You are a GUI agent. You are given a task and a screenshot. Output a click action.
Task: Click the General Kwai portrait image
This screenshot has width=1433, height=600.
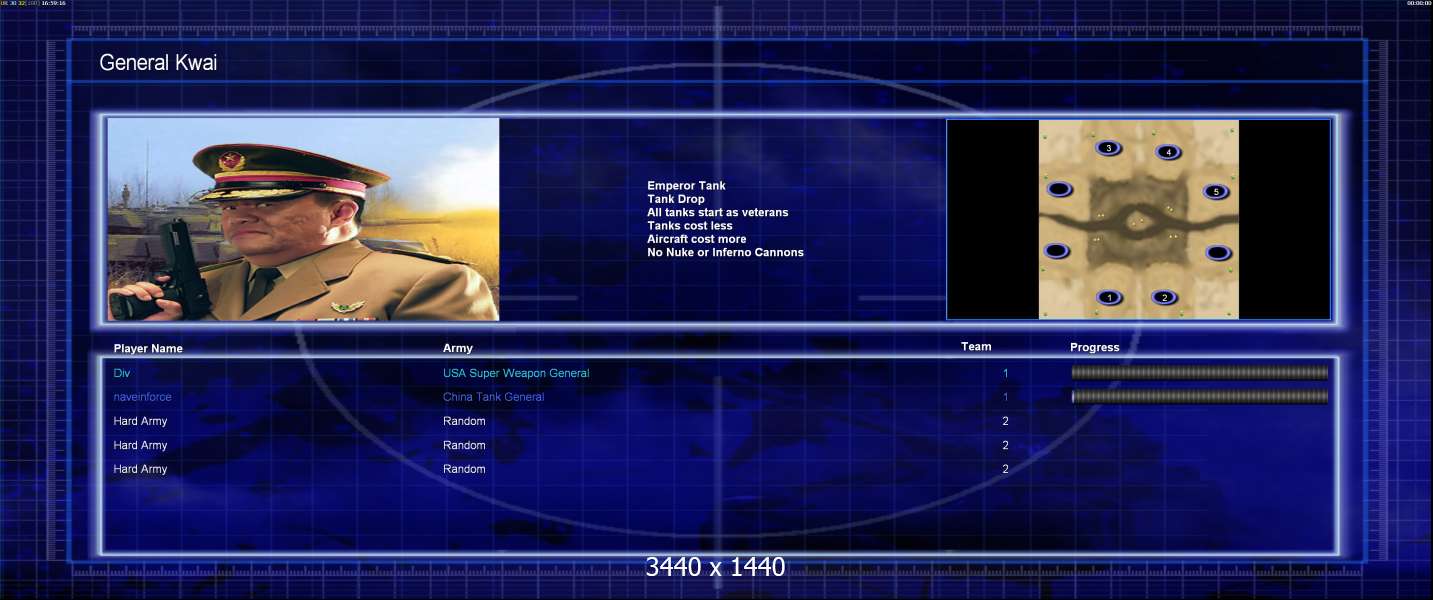click(303, 219)
